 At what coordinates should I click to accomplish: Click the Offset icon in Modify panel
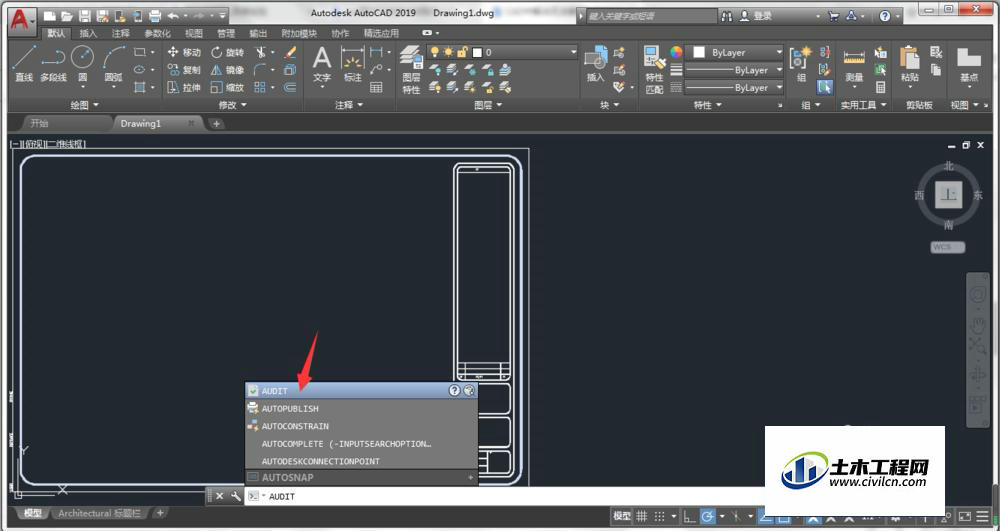[290, 87]
